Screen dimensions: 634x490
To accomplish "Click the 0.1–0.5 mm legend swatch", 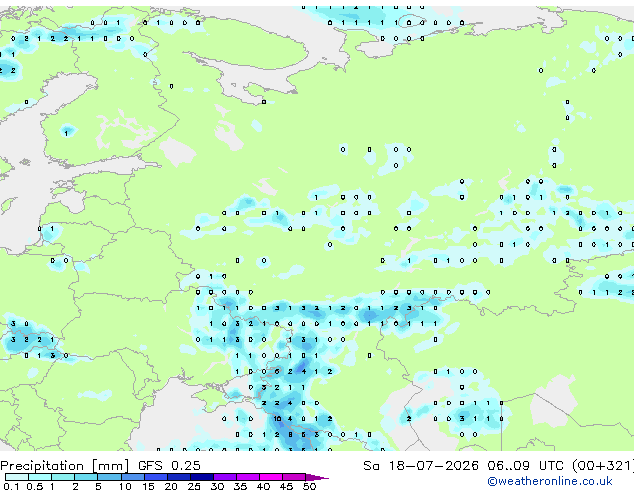I will 17,477.
